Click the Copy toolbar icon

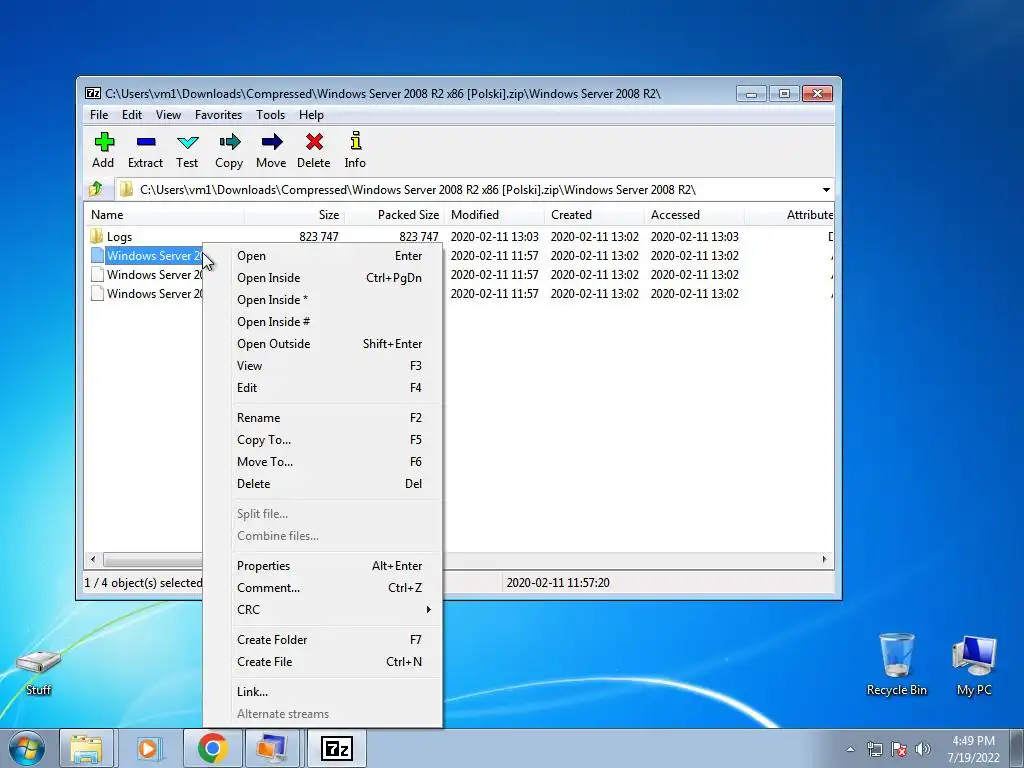pos(229,142)
